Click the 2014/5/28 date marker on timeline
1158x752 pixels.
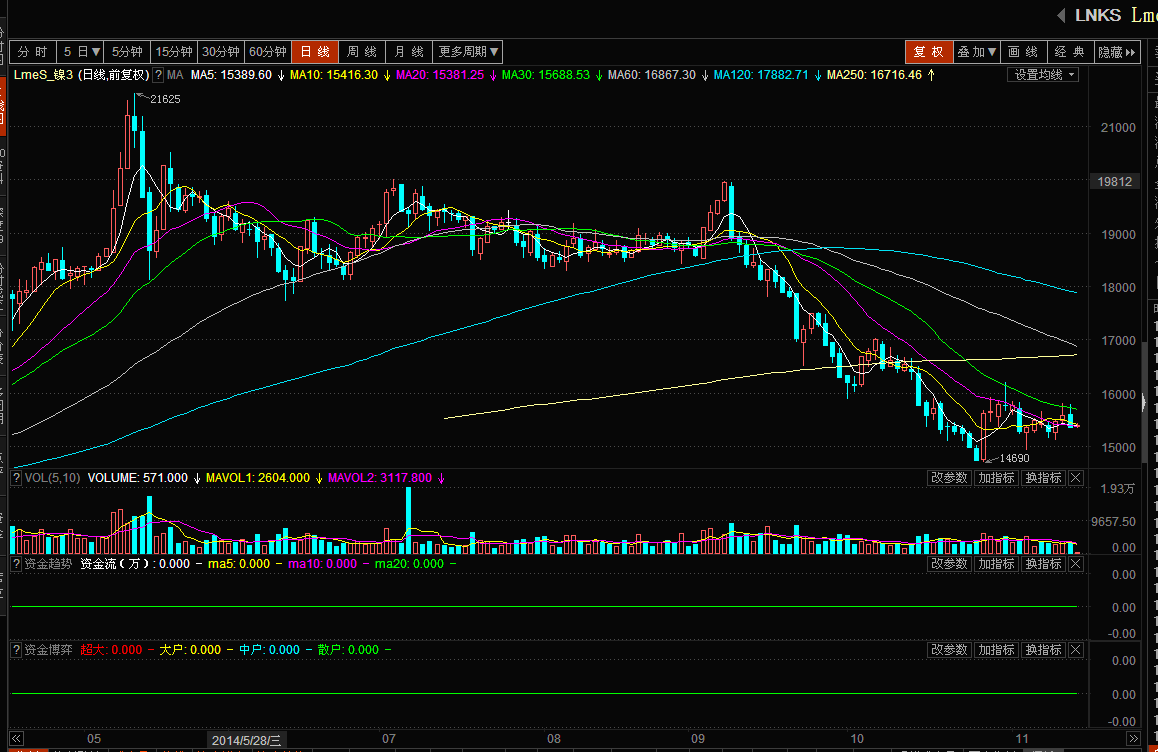point(247,739)
